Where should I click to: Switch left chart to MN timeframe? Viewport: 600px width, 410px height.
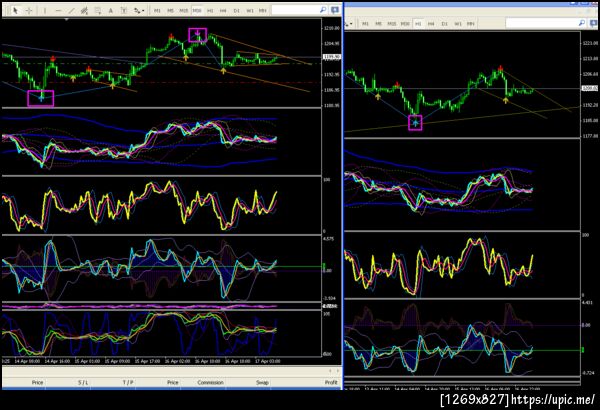(x=262, y=11)
